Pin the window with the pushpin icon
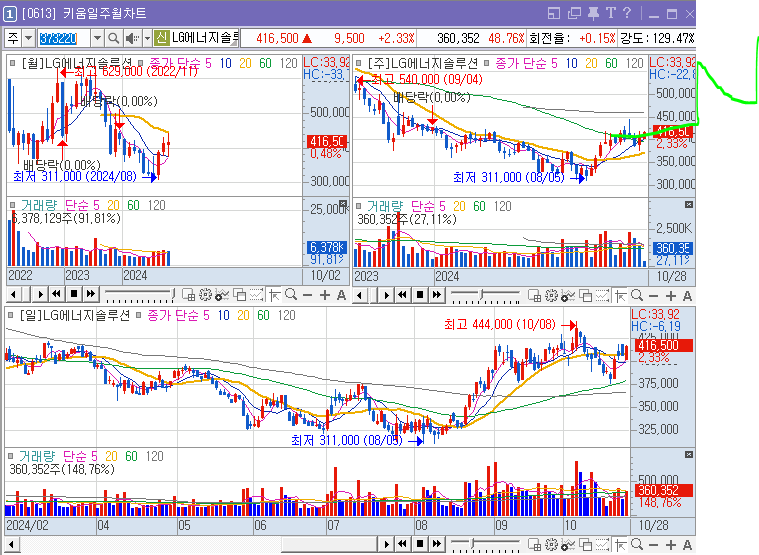The image size is (759, 555). click(593, 13)
